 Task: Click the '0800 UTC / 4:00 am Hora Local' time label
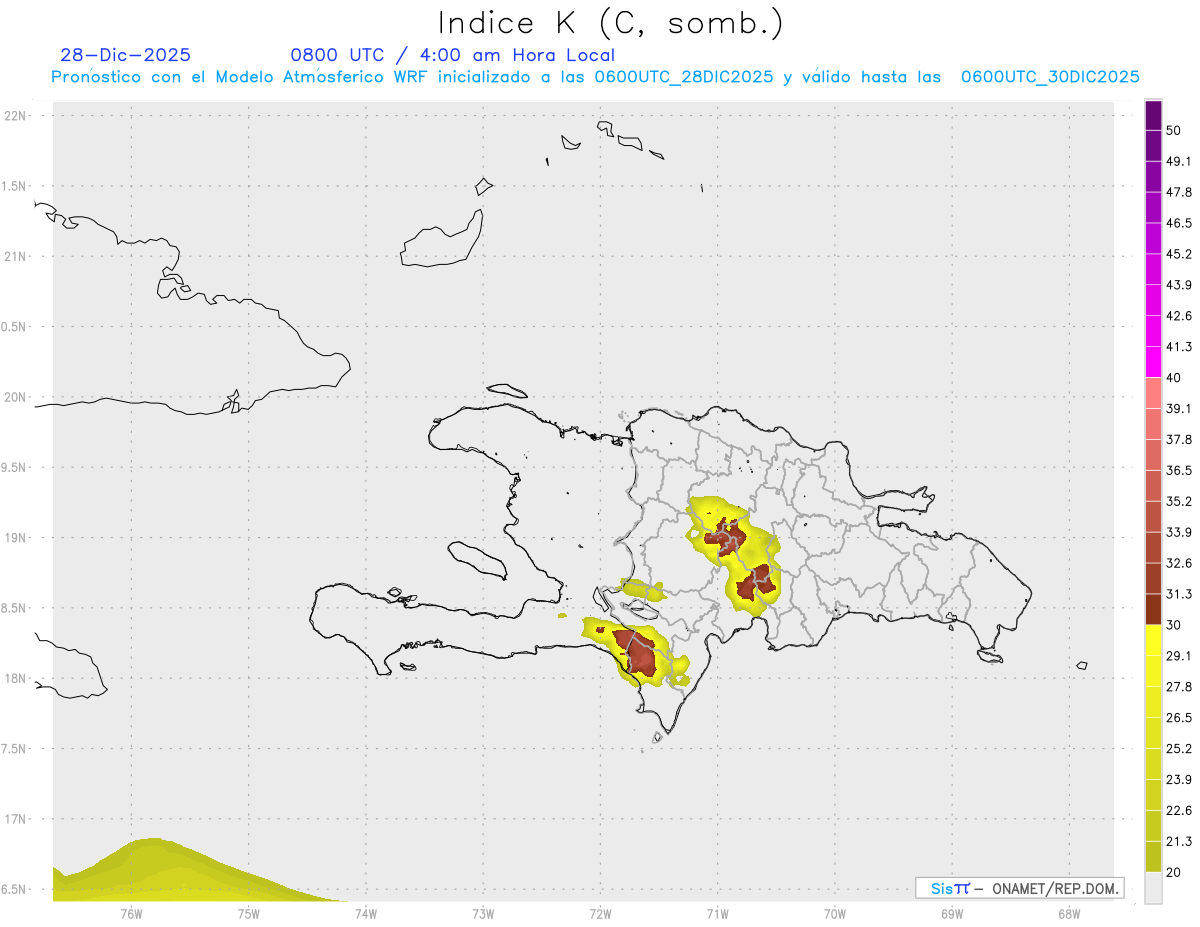(x=452, y=55)
